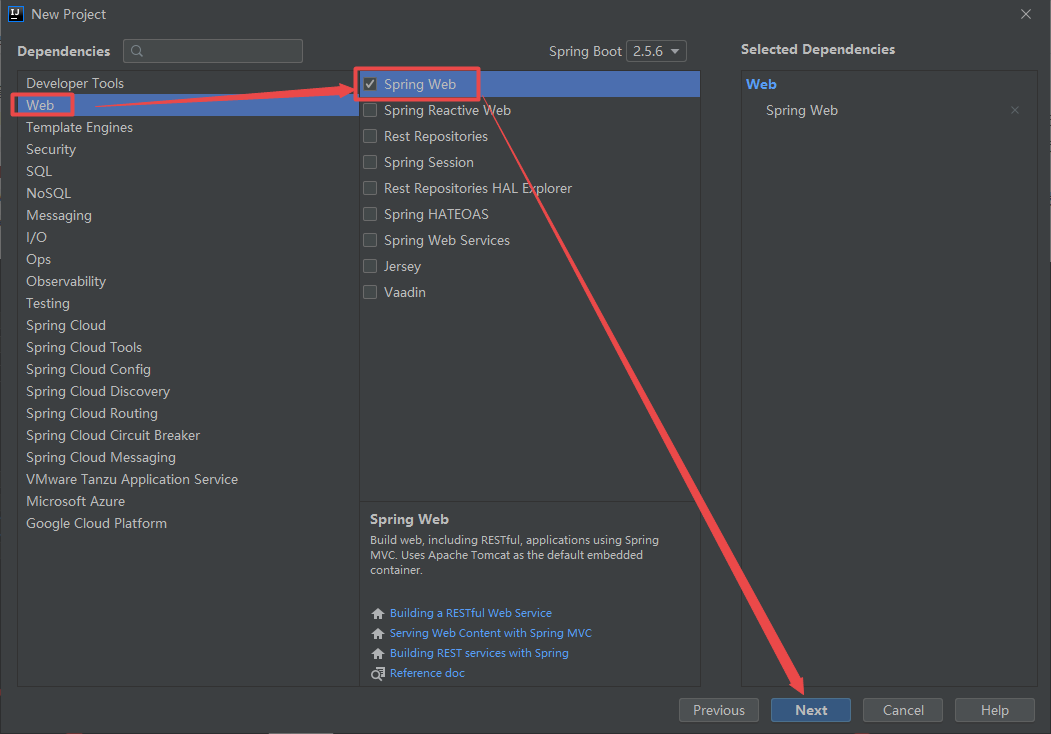1051x734 pixels.
Task: Open Building a RESTful Web Service link
Action: pyautogui.click(x=471, y=613)
